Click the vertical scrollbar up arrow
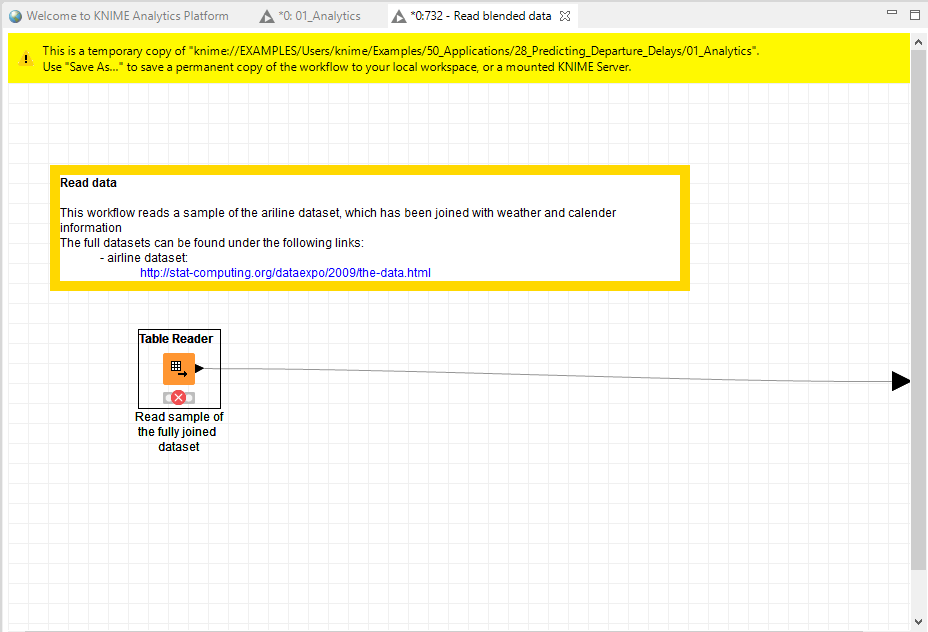Viewport: 928px width, 632px height. (x=919, y=43)
